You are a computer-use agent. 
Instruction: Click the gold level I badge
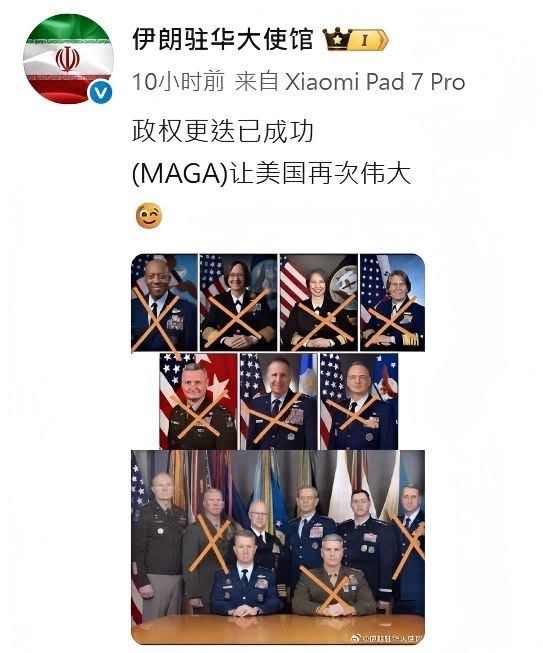tap(368, 40)
